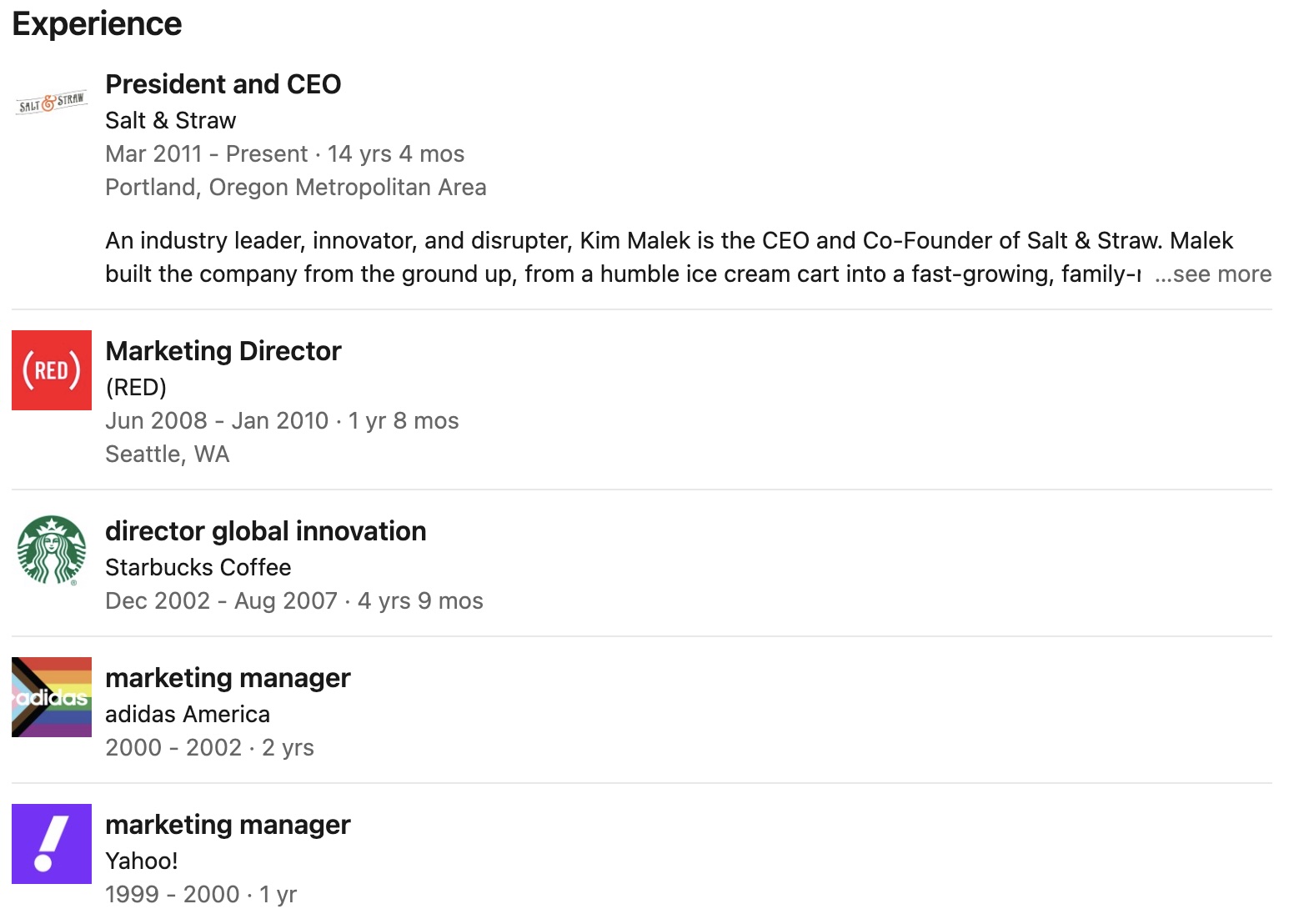Open the (RED) company logo
1299x924 pixels.
coord(52,370)
